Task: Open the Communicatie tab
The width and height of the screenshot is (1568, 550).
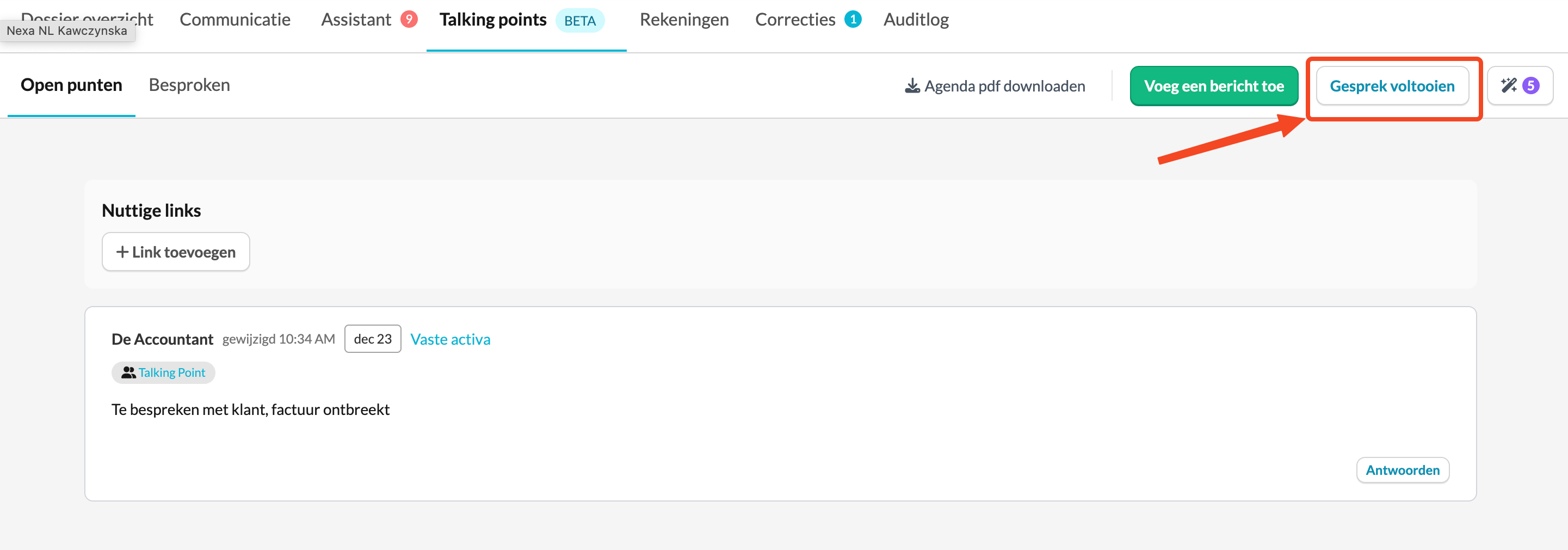Action: click(235, 20)
